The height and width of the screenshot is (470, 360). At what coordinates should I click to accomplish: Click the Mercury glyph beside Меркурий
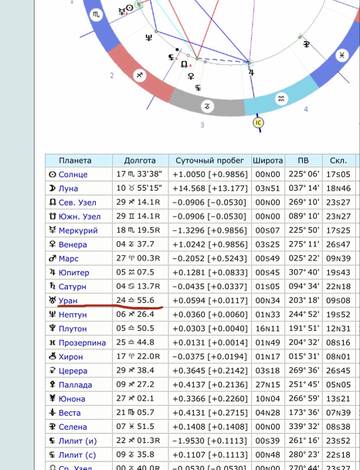tap(52, 230)
